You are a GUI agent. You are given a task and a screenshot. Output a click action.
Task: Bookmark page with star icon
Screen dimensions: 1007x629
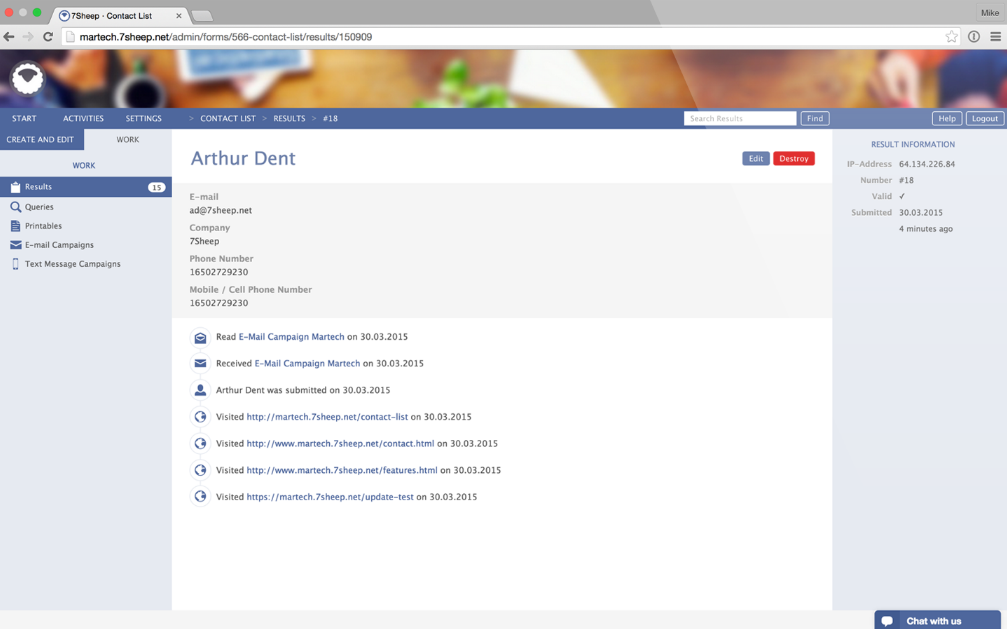pos(951,37)
